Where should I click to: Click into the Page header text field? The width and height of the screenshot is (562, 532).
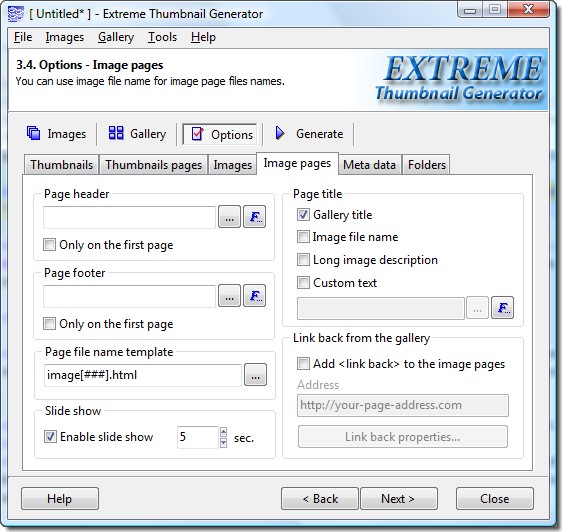click(129, 217)
